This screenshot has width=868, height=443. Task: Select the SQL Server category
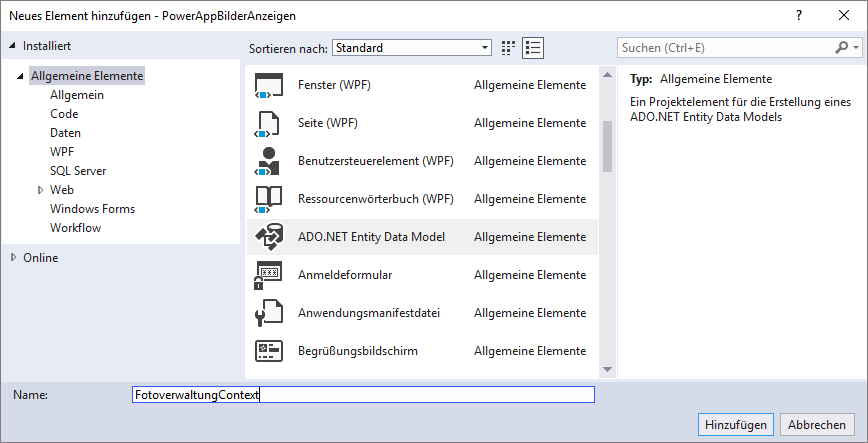pos(78,171)
